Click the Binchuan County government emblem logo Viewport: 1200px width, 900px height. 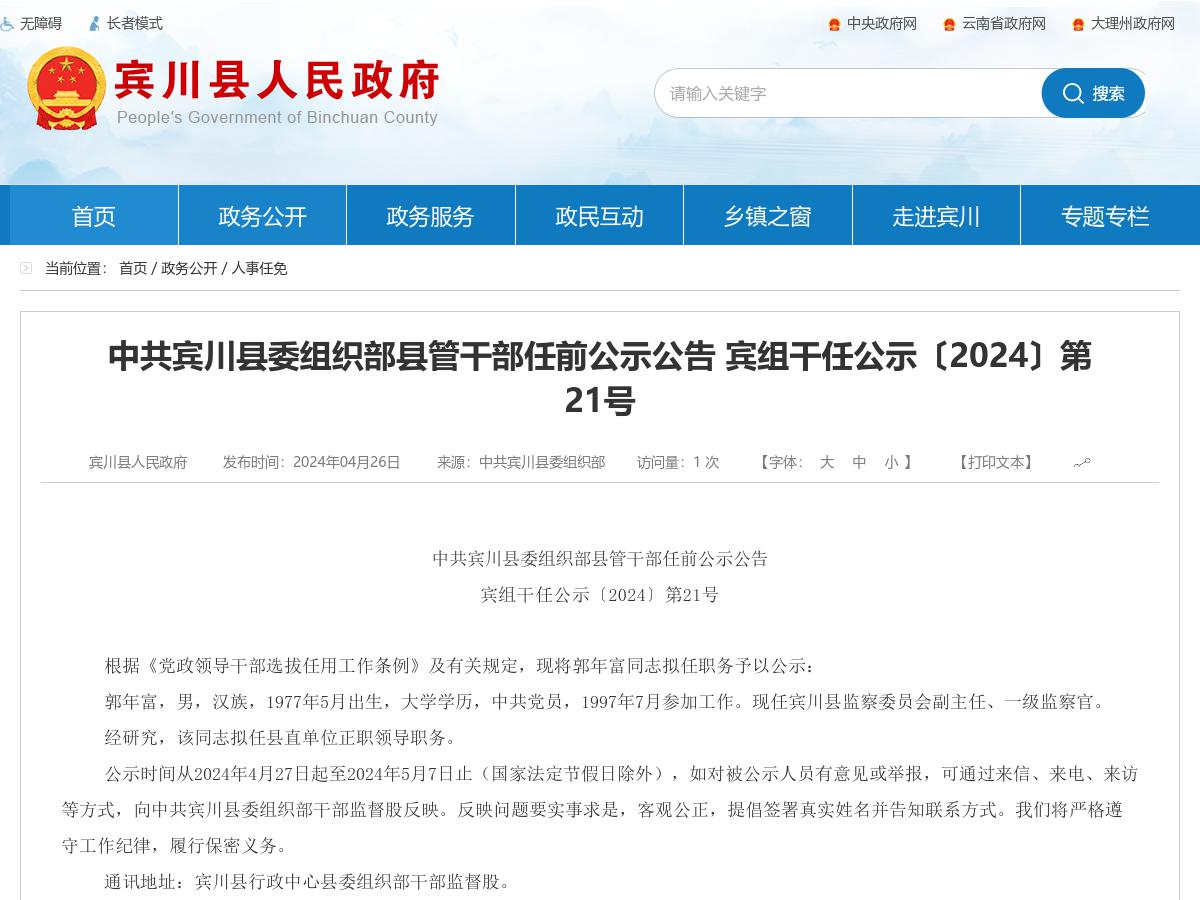pos(65,88)
